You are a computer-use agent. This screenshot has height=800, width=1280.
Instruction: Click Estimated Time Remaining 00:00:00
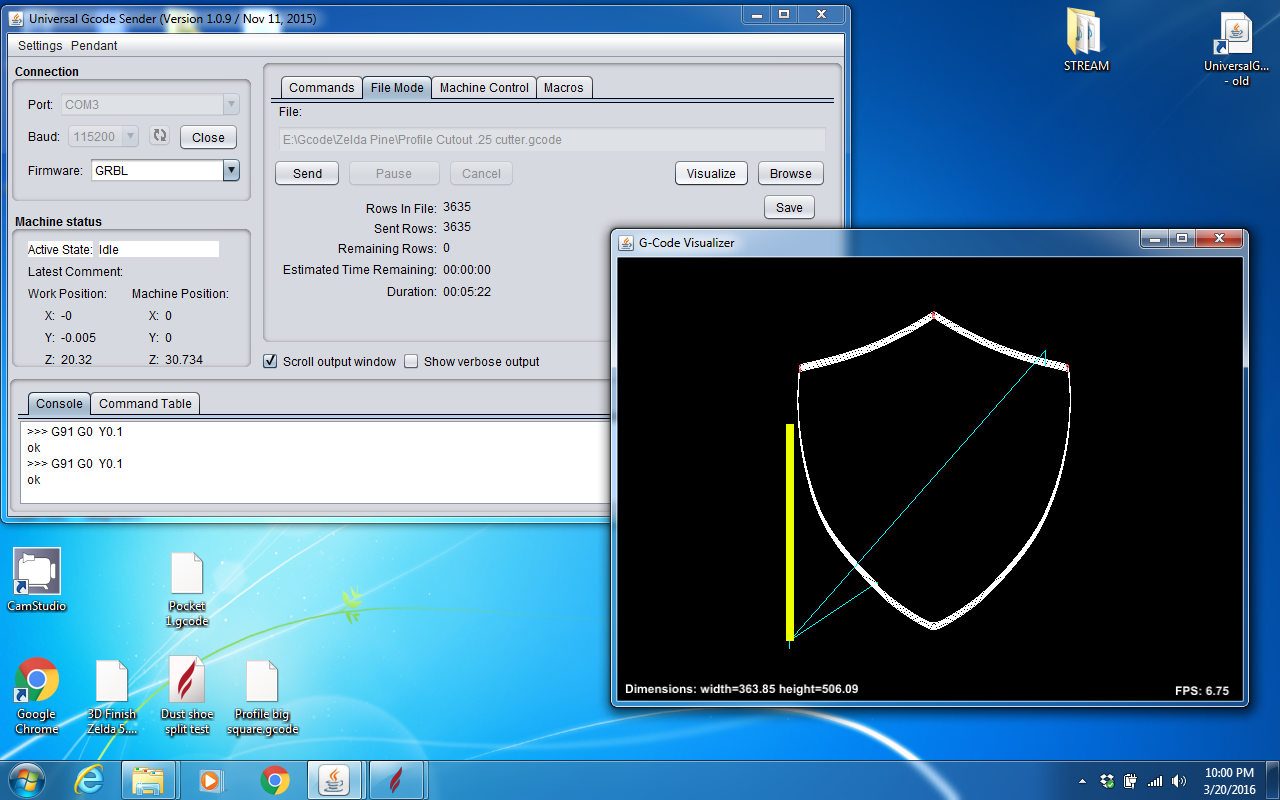click(467, 270)
